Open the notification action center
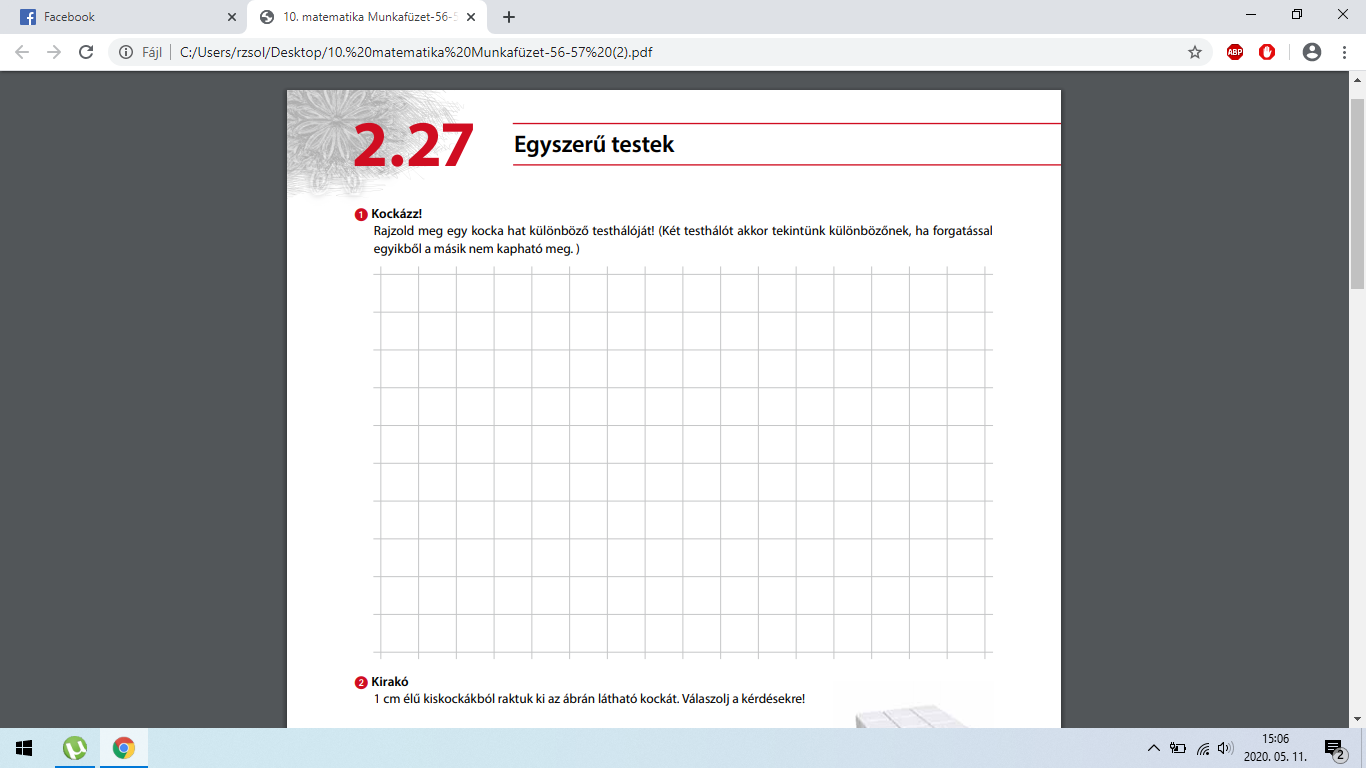Image resolution: width=1366 pixels, height=768 pixels. [x=1335, y=748]
